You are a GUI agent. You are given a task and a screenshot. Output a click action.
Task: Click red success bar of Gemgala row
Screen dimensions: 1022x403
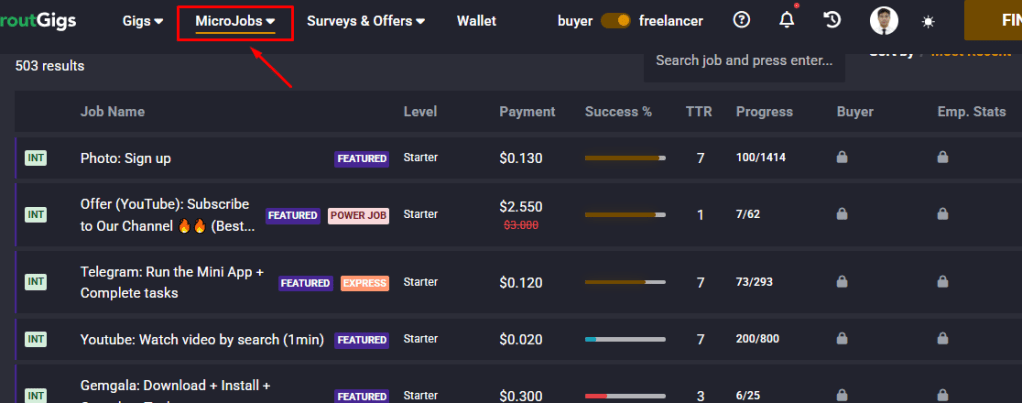pos(625,396)
